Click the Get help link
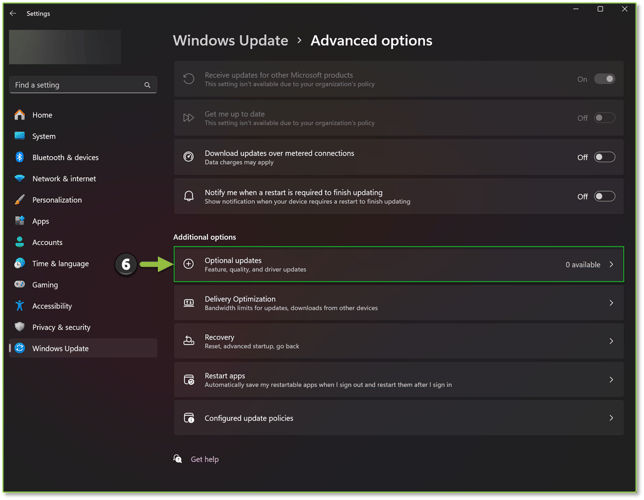The width and height of the screenshot is (644, 500). 205,459
